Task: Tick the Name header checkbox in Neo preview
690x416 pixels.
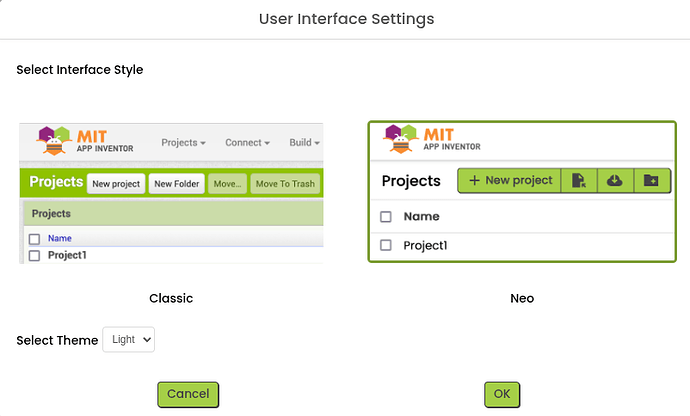Action: (386, 216)
